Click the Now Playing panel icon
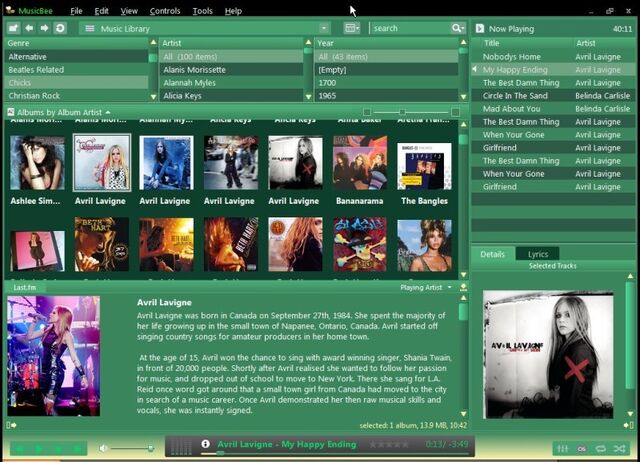640x462 pixels. click(x=480, y=29)
